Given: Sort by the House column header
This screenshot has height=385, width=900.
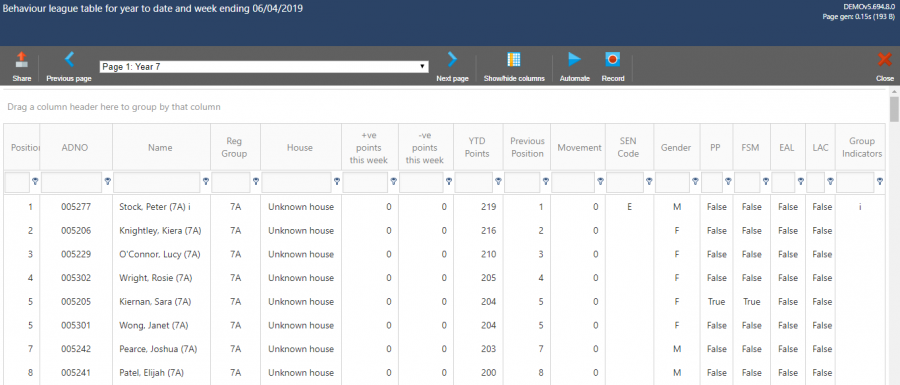Looking at the screenshot, I should pyautogui.click(x=300, y=147).
